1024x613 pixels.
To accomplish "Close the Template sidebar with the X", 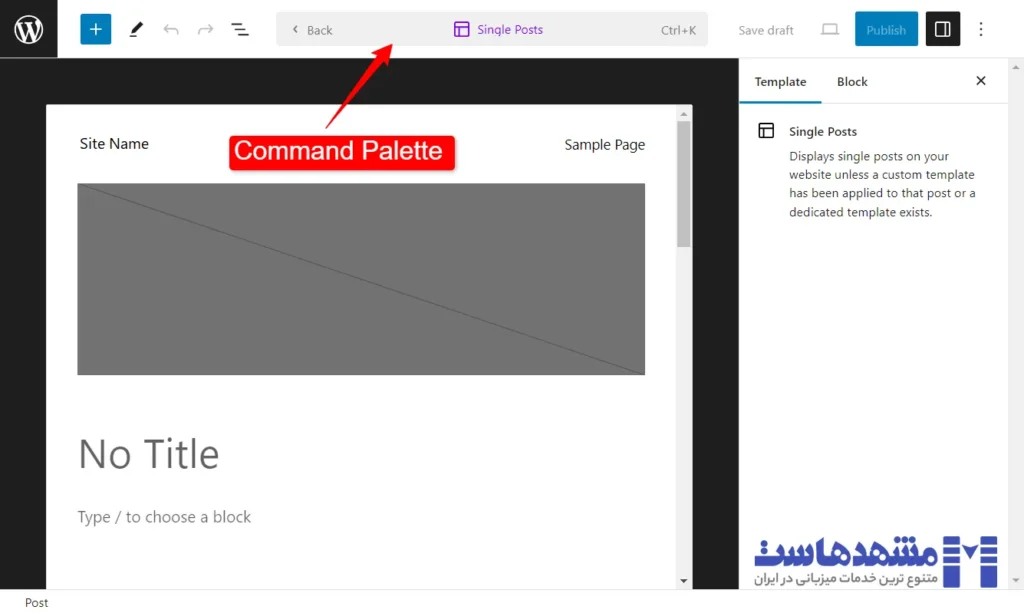I will pyautogui.click(x=981, y=81).
